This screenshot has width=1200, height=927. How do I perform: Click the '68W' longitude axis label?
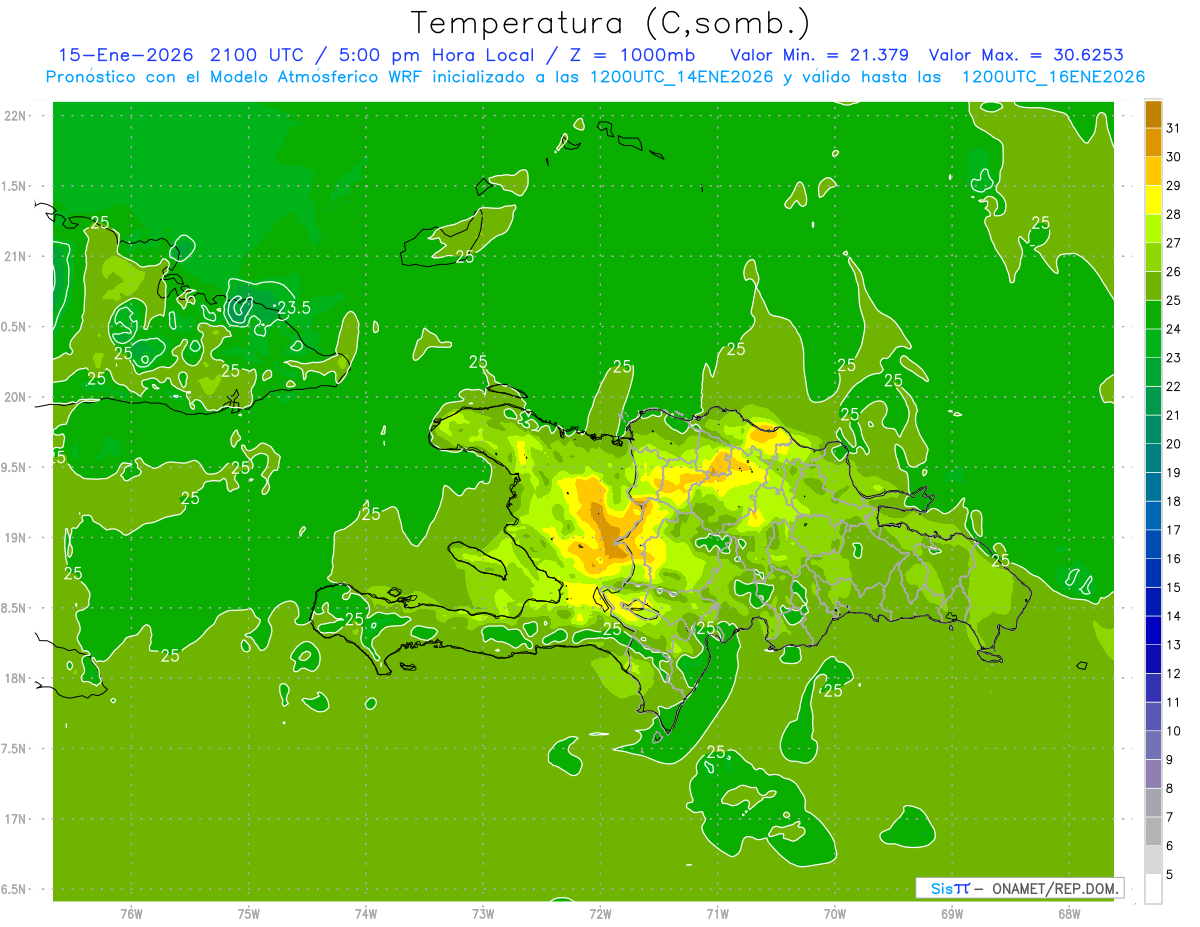click(1069, 913)
